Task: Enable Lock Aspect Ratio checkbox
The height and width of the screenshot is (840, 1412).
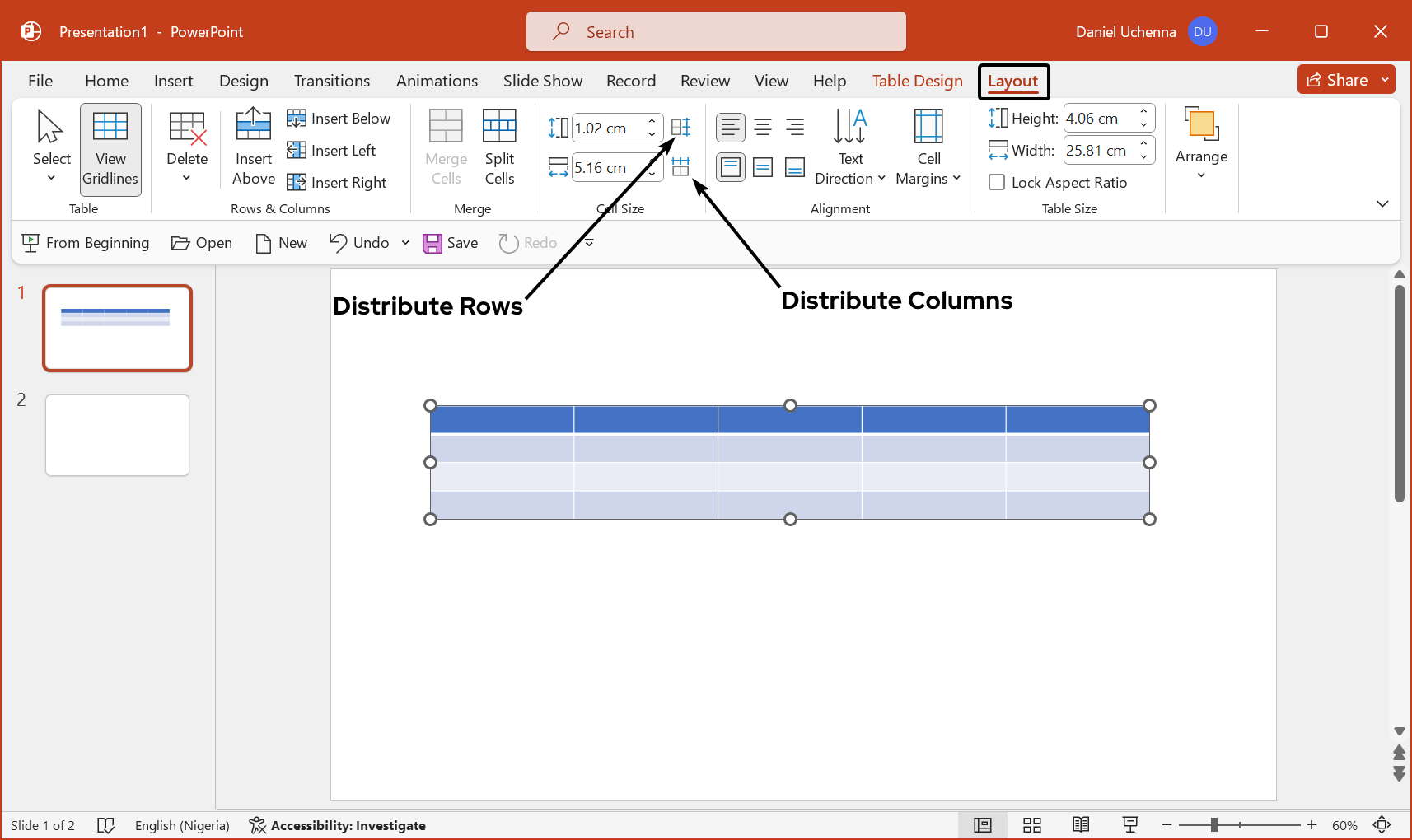Action: [997, 183]
